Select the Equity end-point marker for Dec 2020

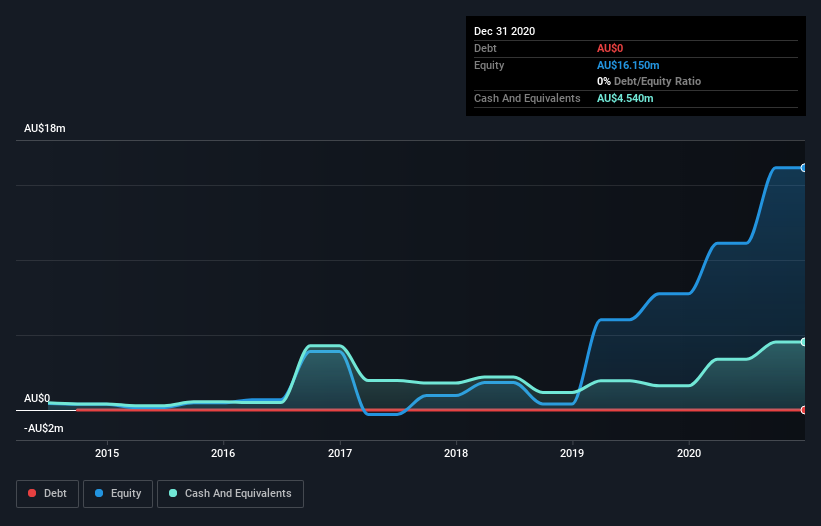803,168
